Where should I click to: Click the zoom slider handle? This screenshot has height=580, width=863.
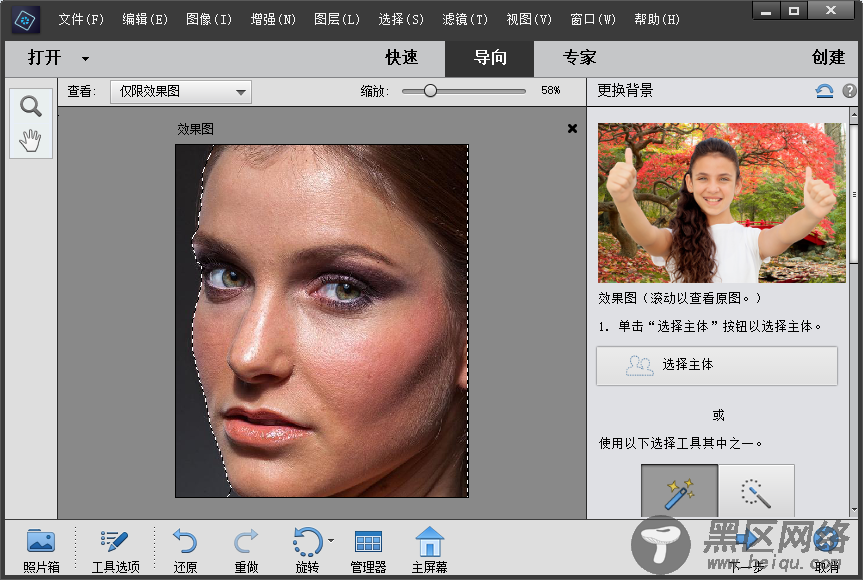tap(430, 91)
